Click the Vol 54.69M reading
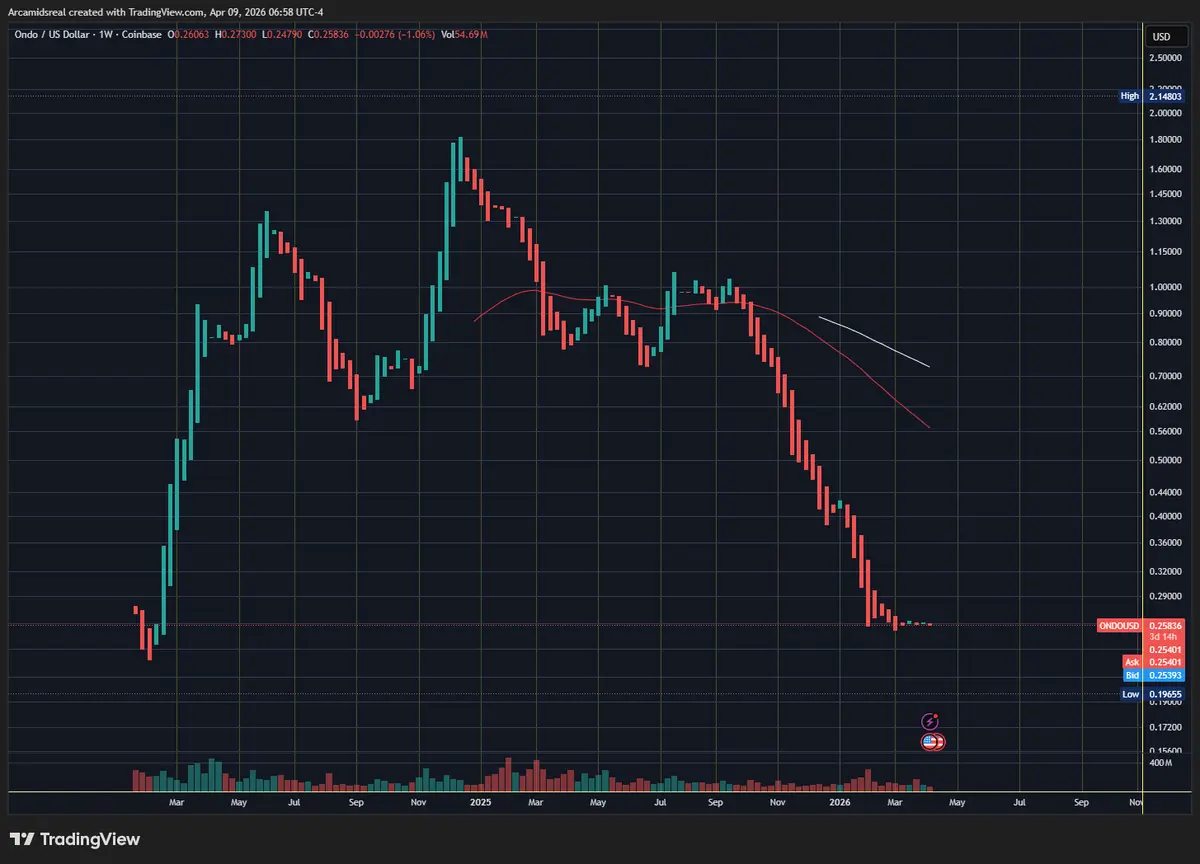The height and width of the screenshot is (864, 1200). [463, 34]
